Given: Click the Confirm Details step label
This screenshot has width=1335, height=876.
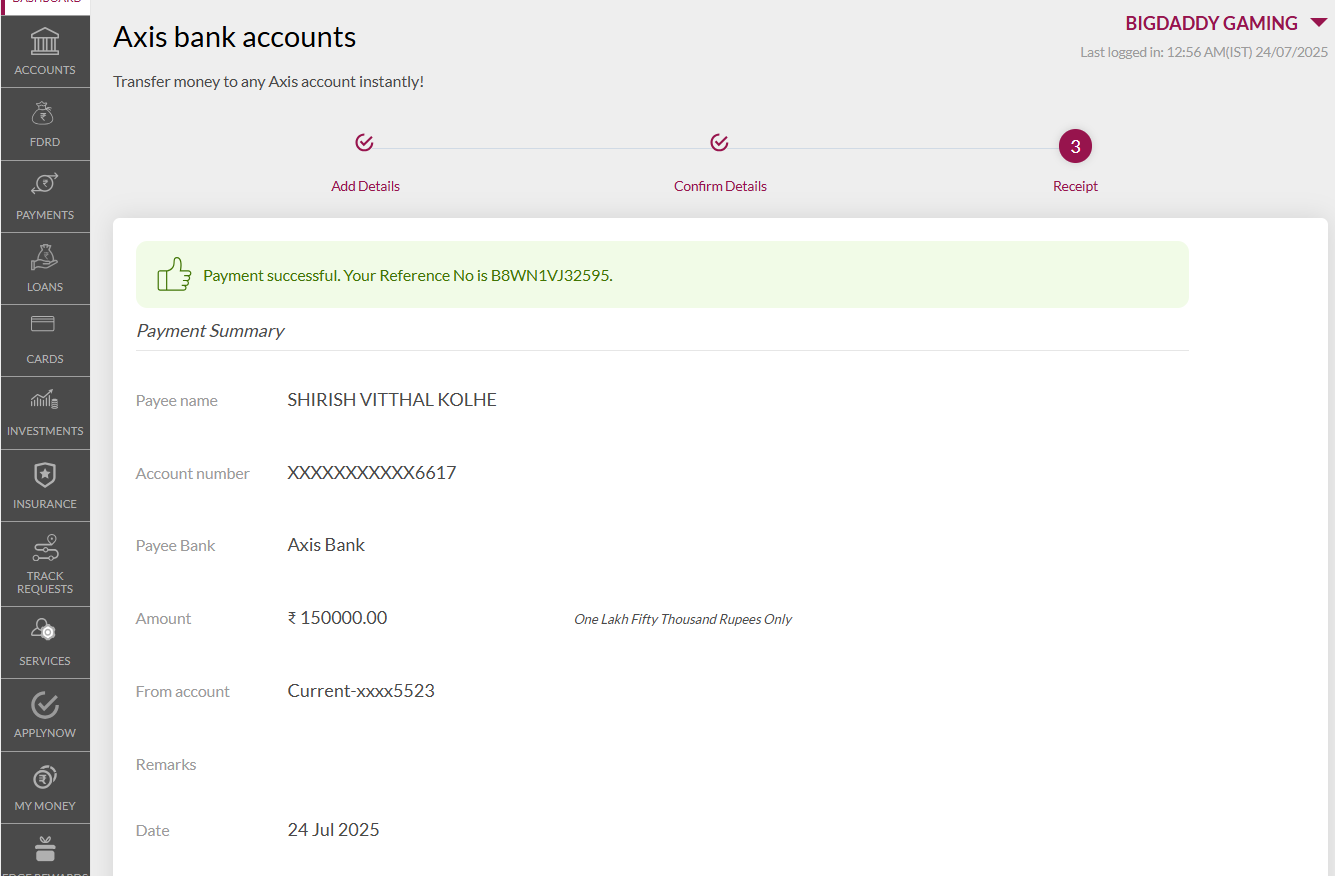Looking at the screenshot, I should coord(720,186).
